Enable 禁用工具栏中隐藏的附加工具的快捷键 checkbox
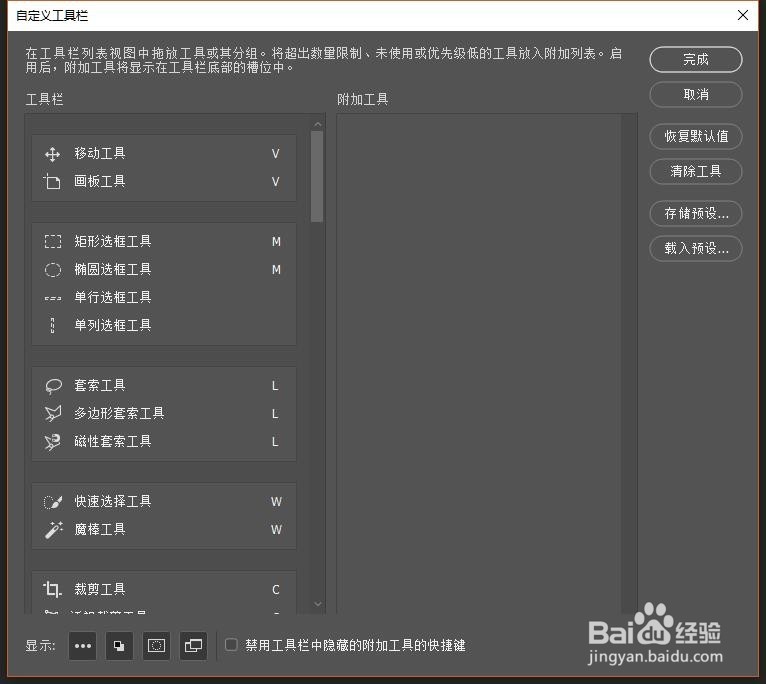The width and height of the screenshot is (766, 684). (x=231, y=645)
